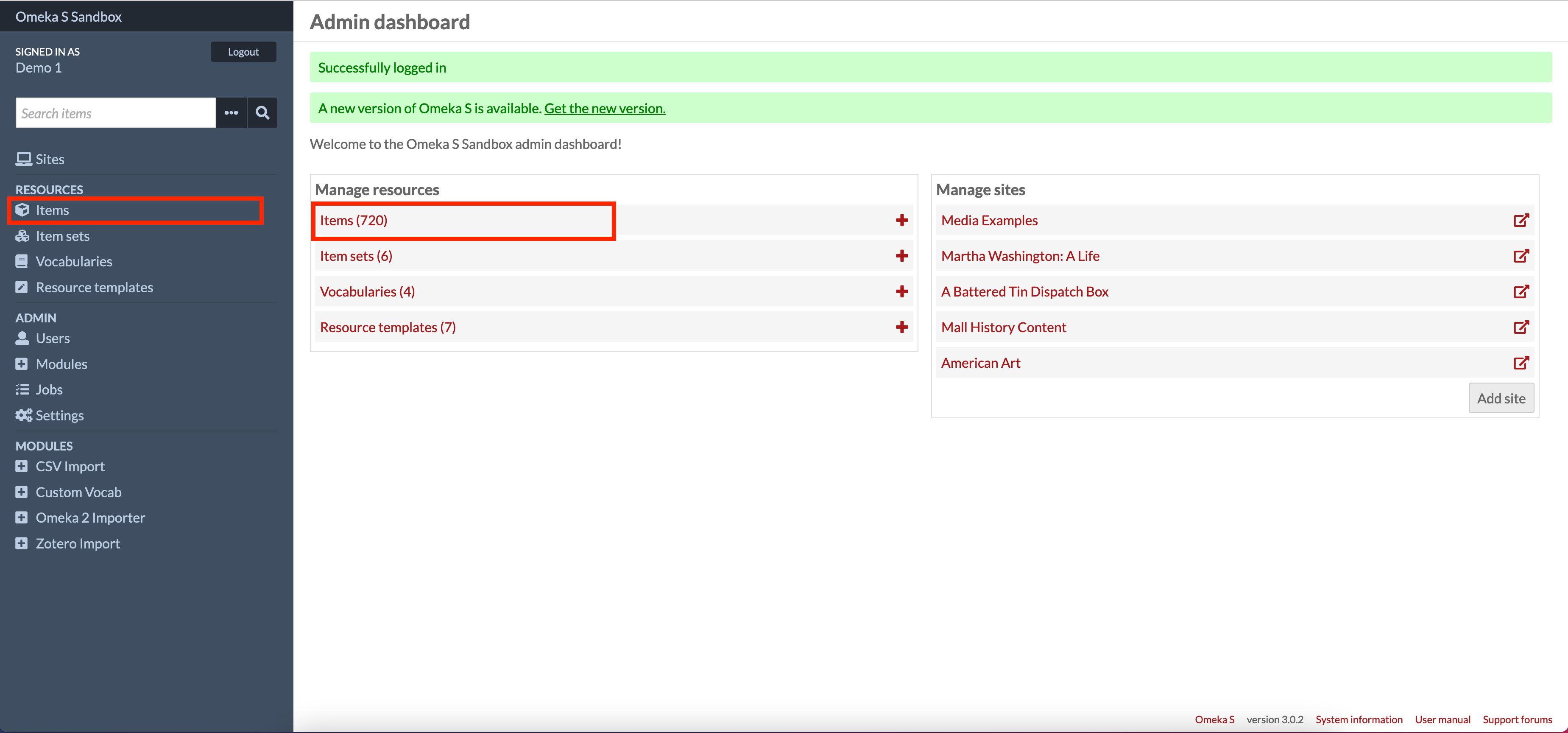Click the Settings icon in sidebar

(x=24, y=415)
